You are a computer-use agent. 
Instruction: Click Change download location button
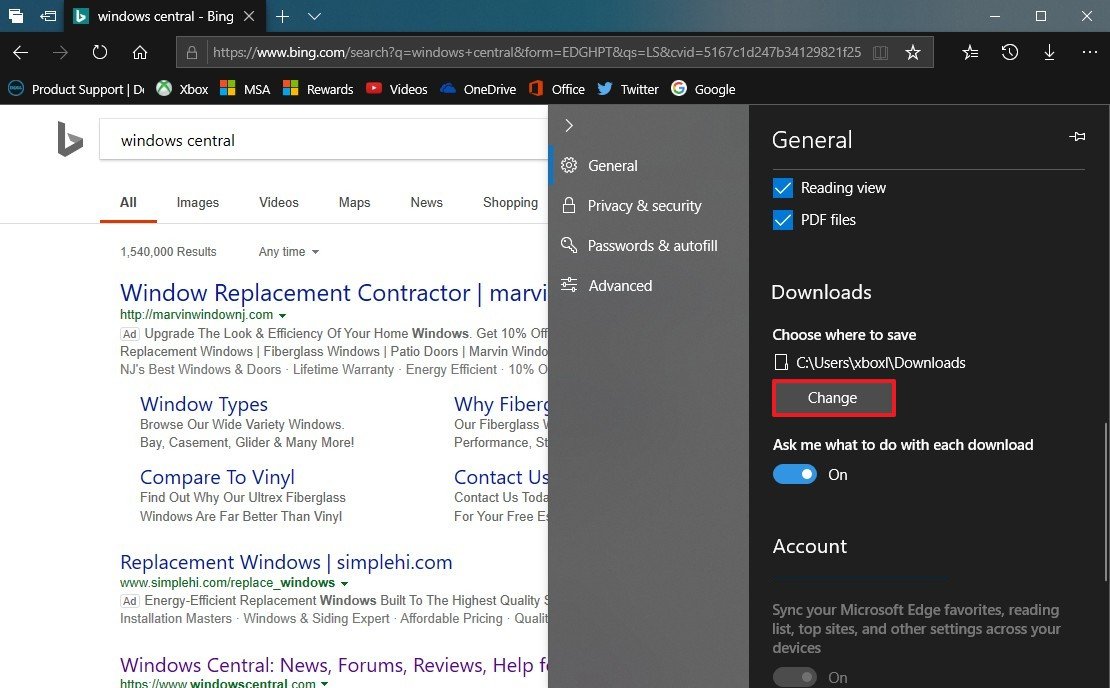click(833, 398)
